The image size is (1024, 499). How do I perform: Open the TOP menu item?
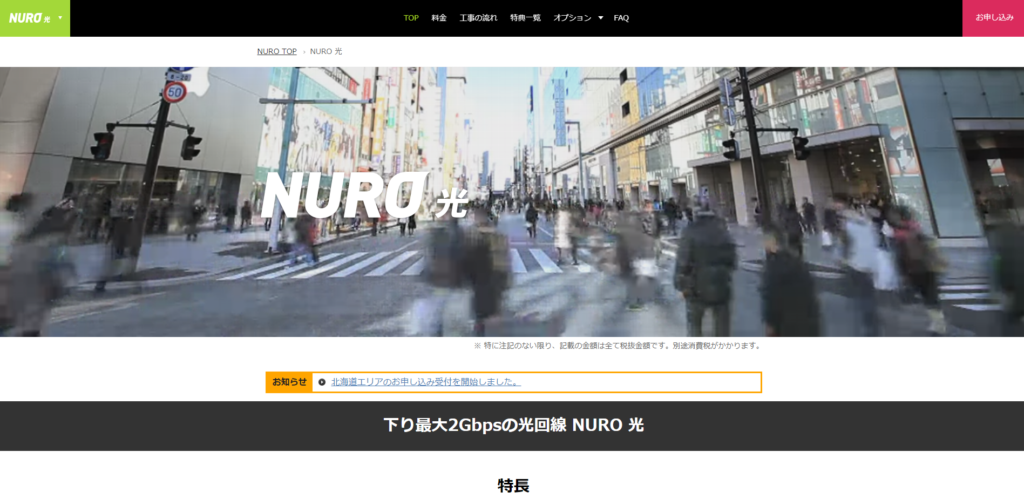pos(411,18)
